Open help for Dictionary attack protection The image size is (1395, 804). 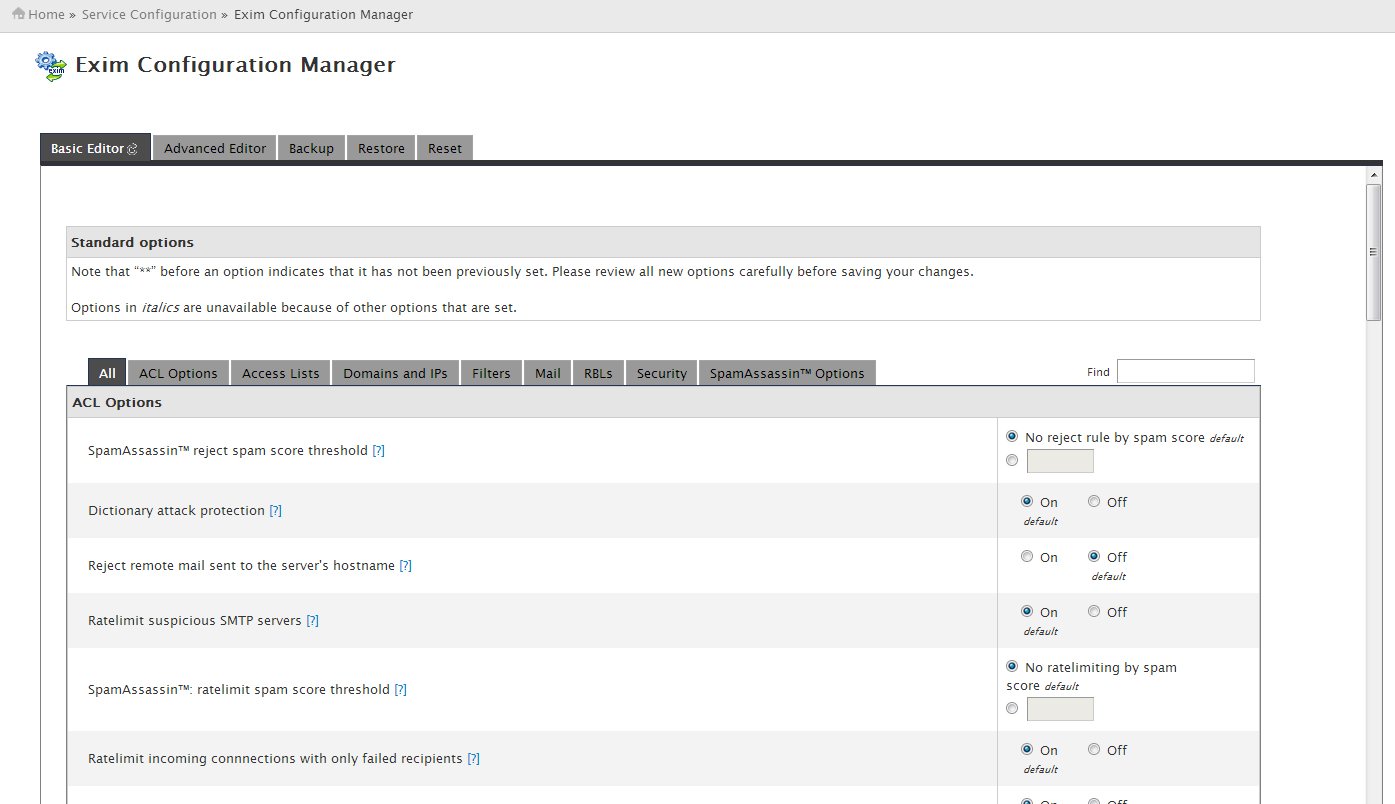tap(275, 511)
